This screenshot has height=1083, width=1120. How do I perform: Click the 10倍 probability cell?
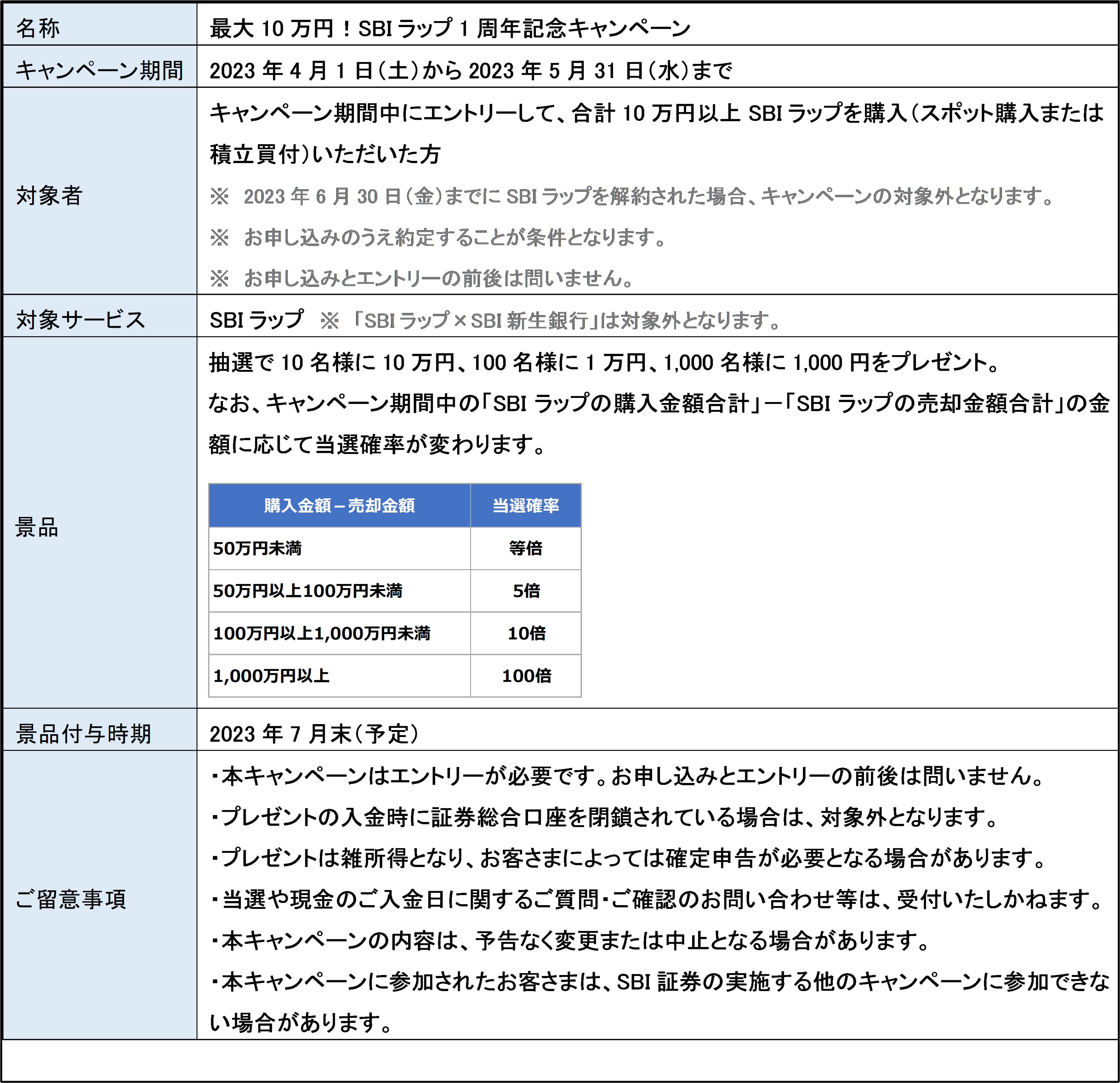coord(526,633)
